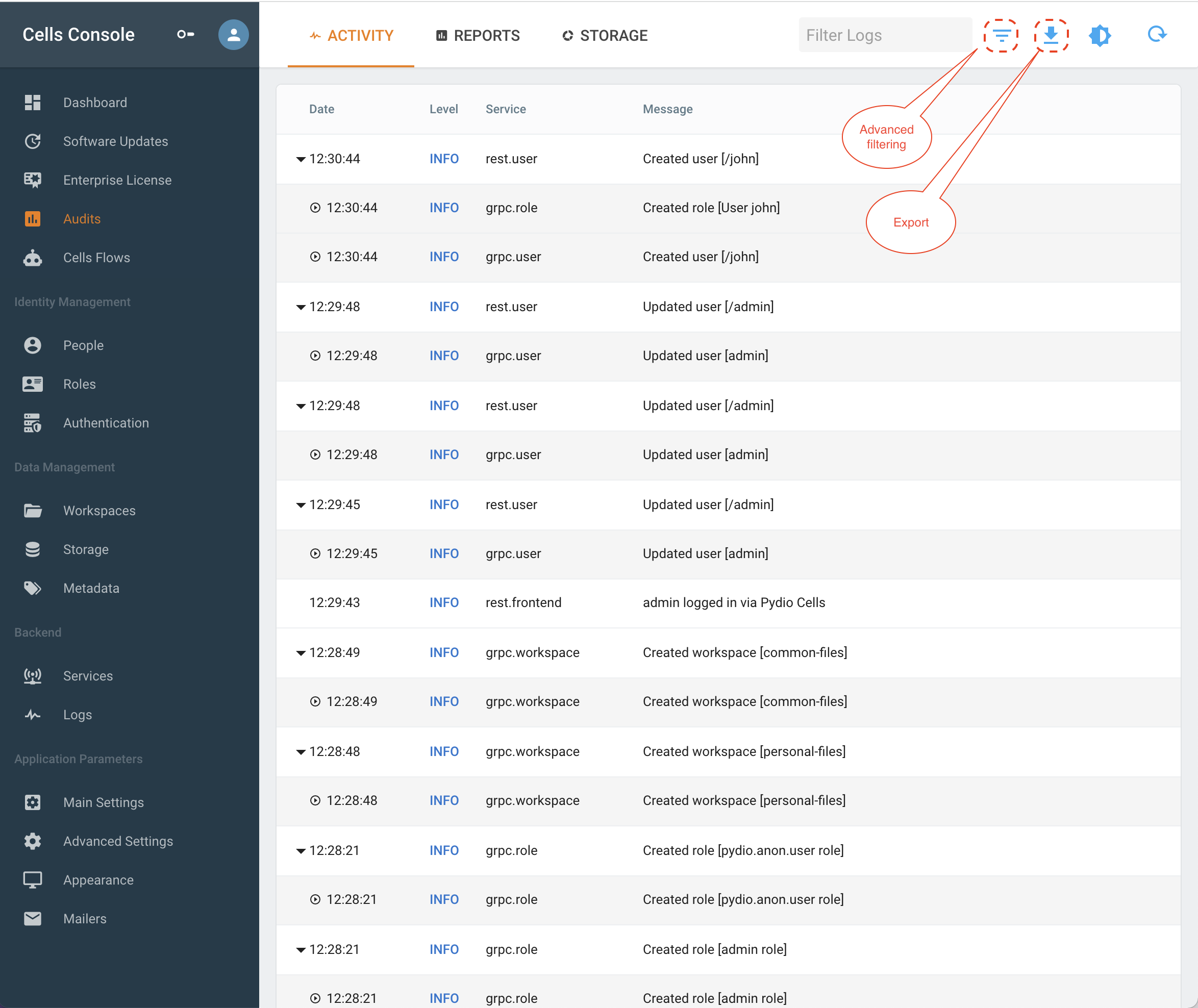This screenshot has width=1198, height=1008.
Task: Click the Software Updates refresh icon
Action: tap(33, 141)
